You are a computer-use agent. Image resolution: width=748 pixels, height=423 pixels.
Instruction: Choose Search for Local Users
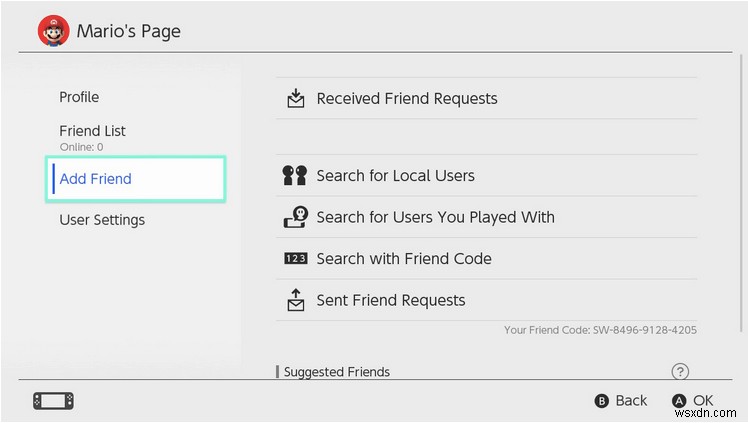(395, 176)
